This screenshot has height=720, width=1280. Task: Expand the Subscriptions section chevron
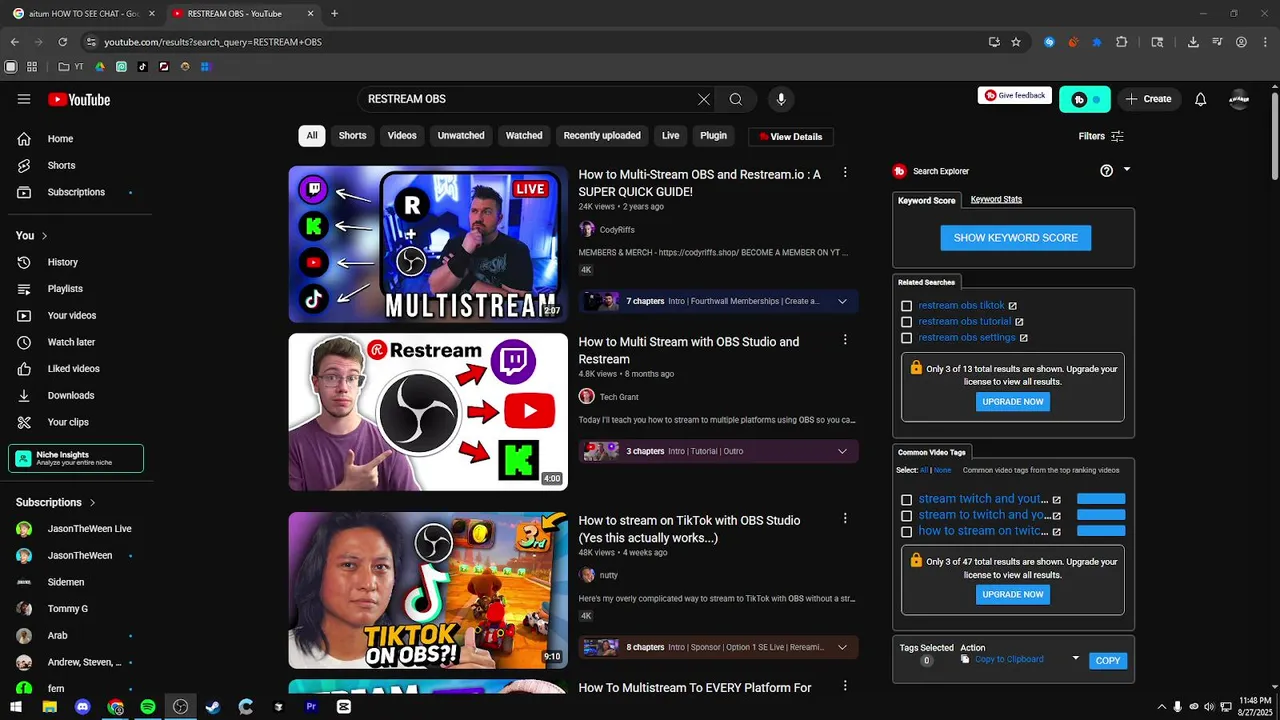[92, 503]
